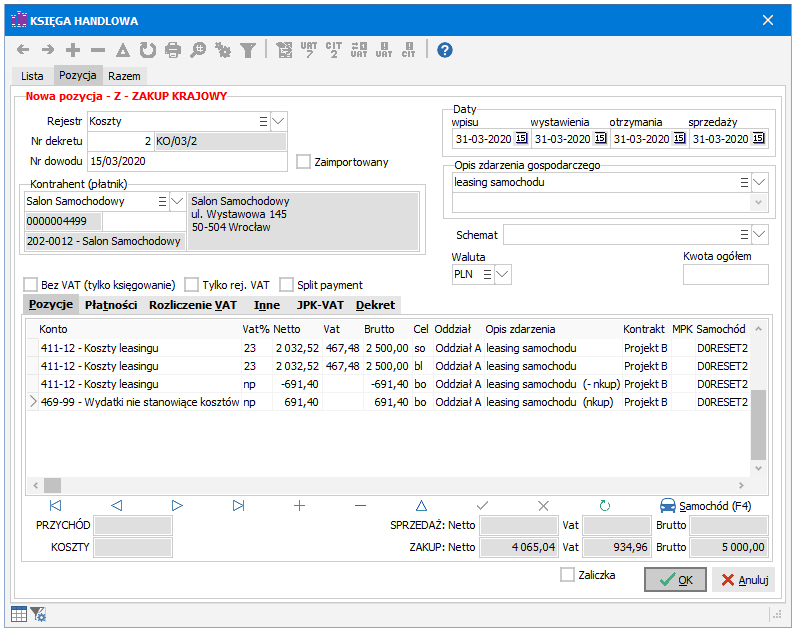Image resolution: width=795 pixels, height=632 pixels.
Task: Jump to last position row navigation icon
Action: coord(238,505)
